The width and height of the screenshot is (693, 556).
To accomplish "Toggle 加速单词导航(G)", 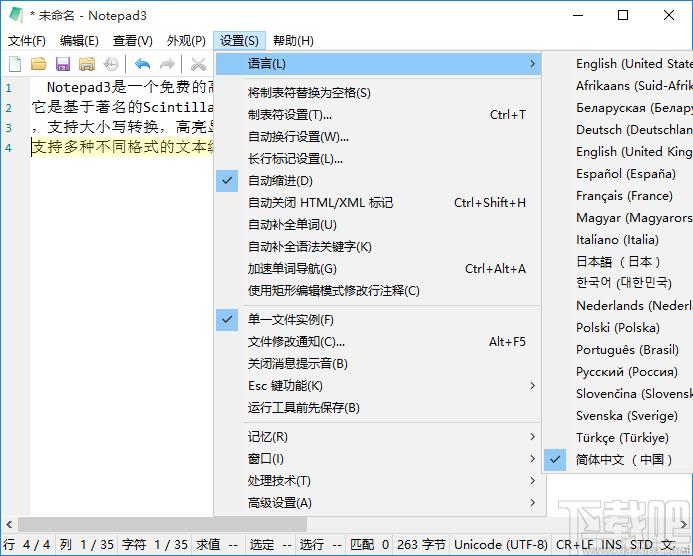I will click(x=378, y=269).
